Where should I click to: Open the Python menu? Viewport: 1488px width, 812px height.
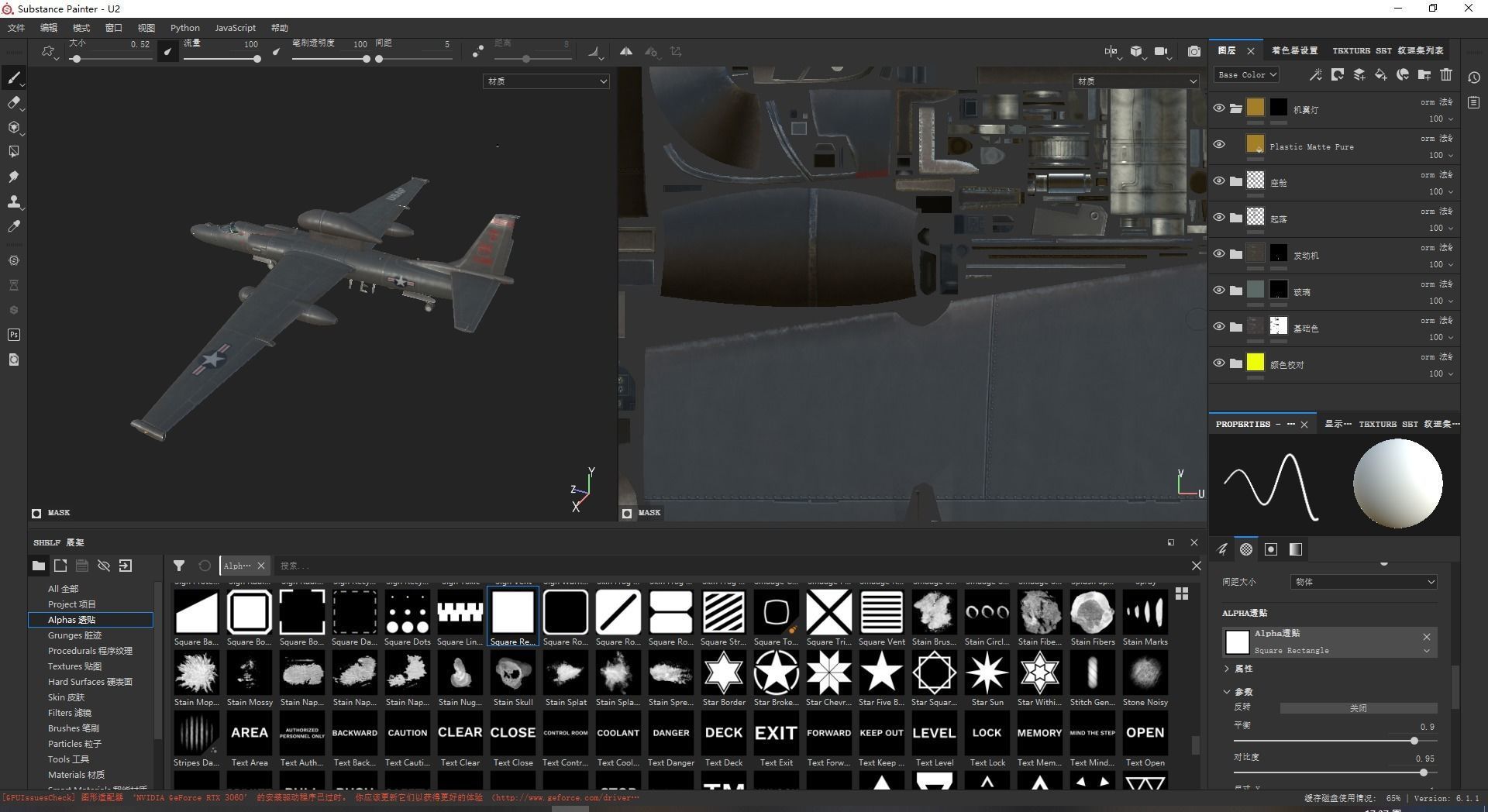[x=184, y=28]
